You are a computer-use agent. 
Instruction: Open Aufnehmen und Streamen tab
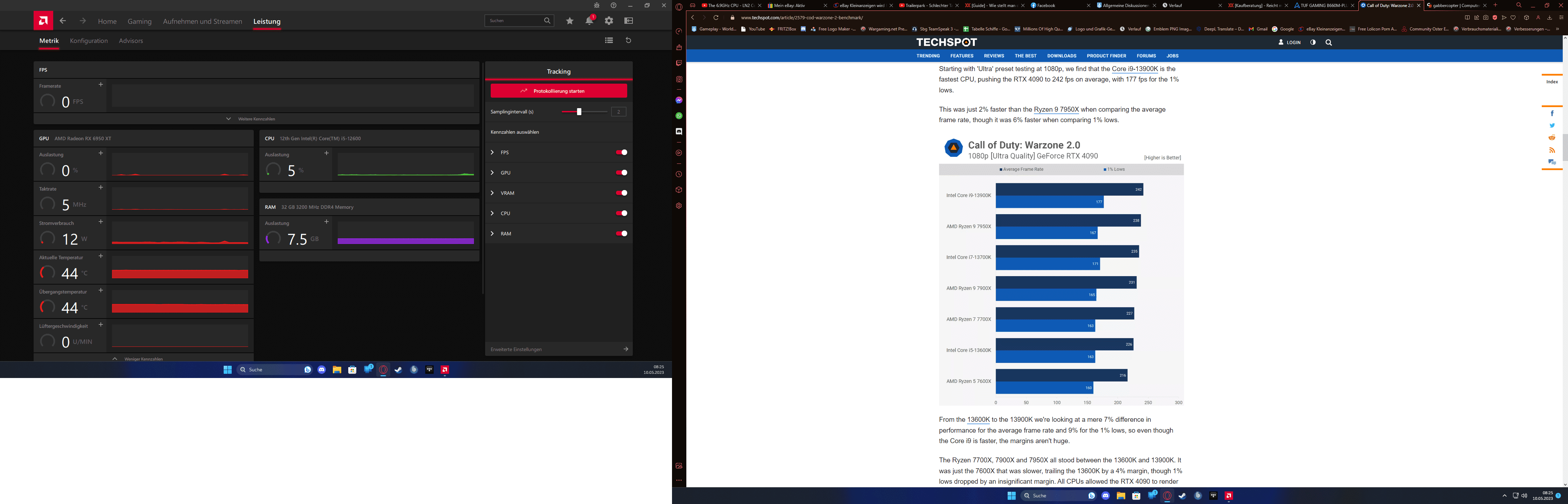click(203, 21)
